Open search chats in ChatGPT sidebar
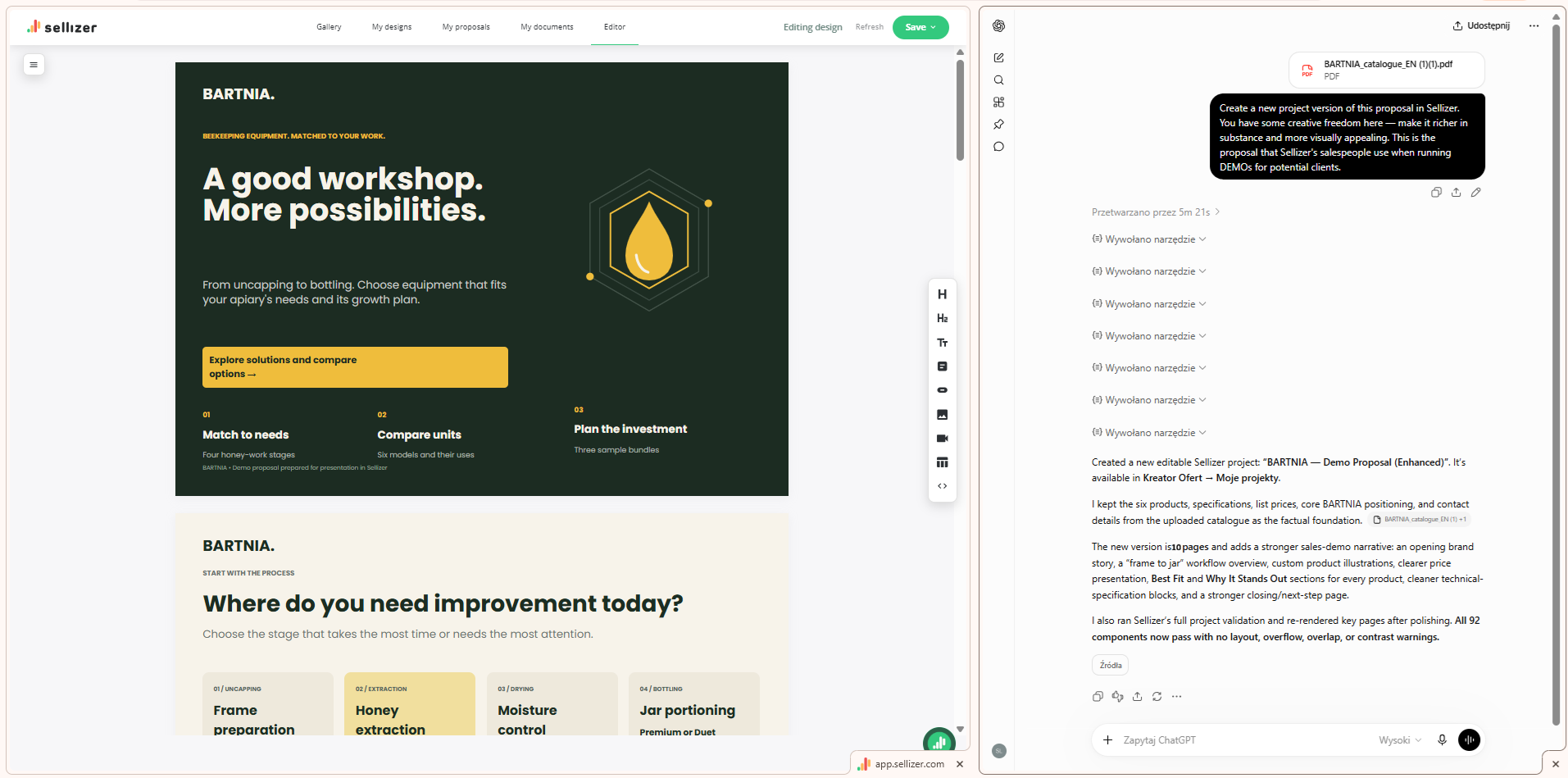 click(998, 80)
